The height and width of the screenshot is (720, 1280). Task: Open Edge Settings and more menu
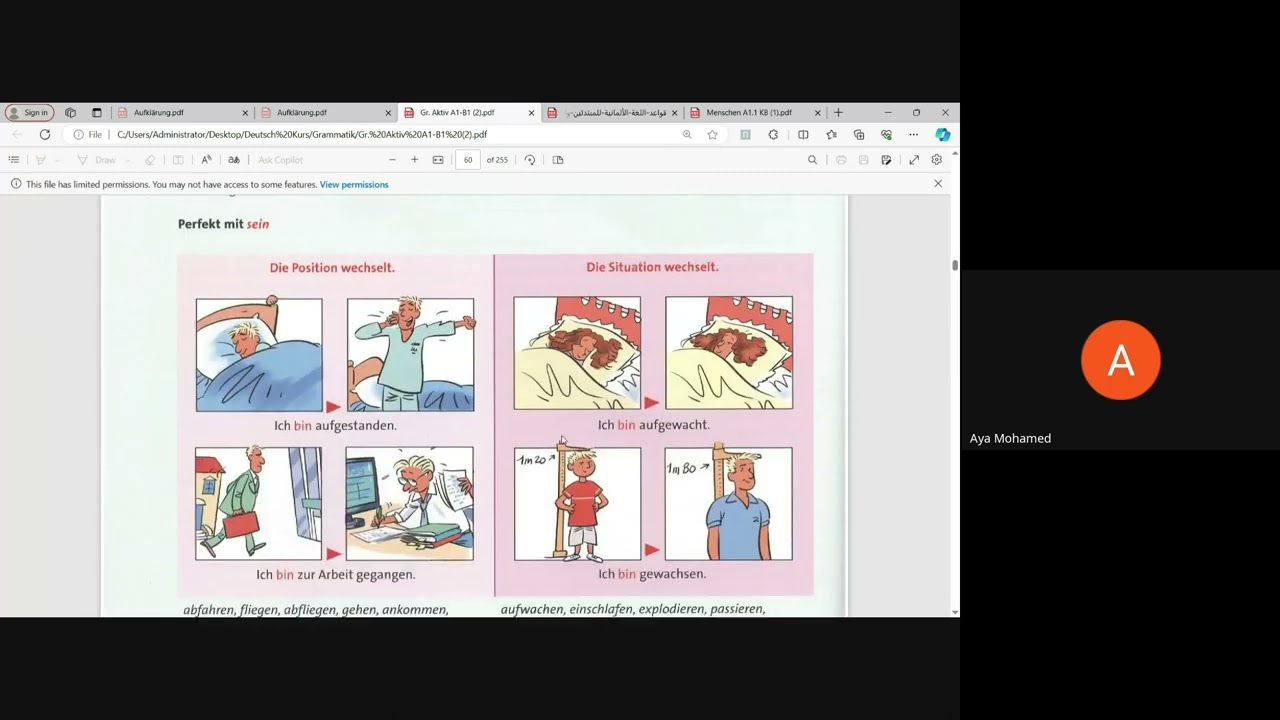coord(913,134)
